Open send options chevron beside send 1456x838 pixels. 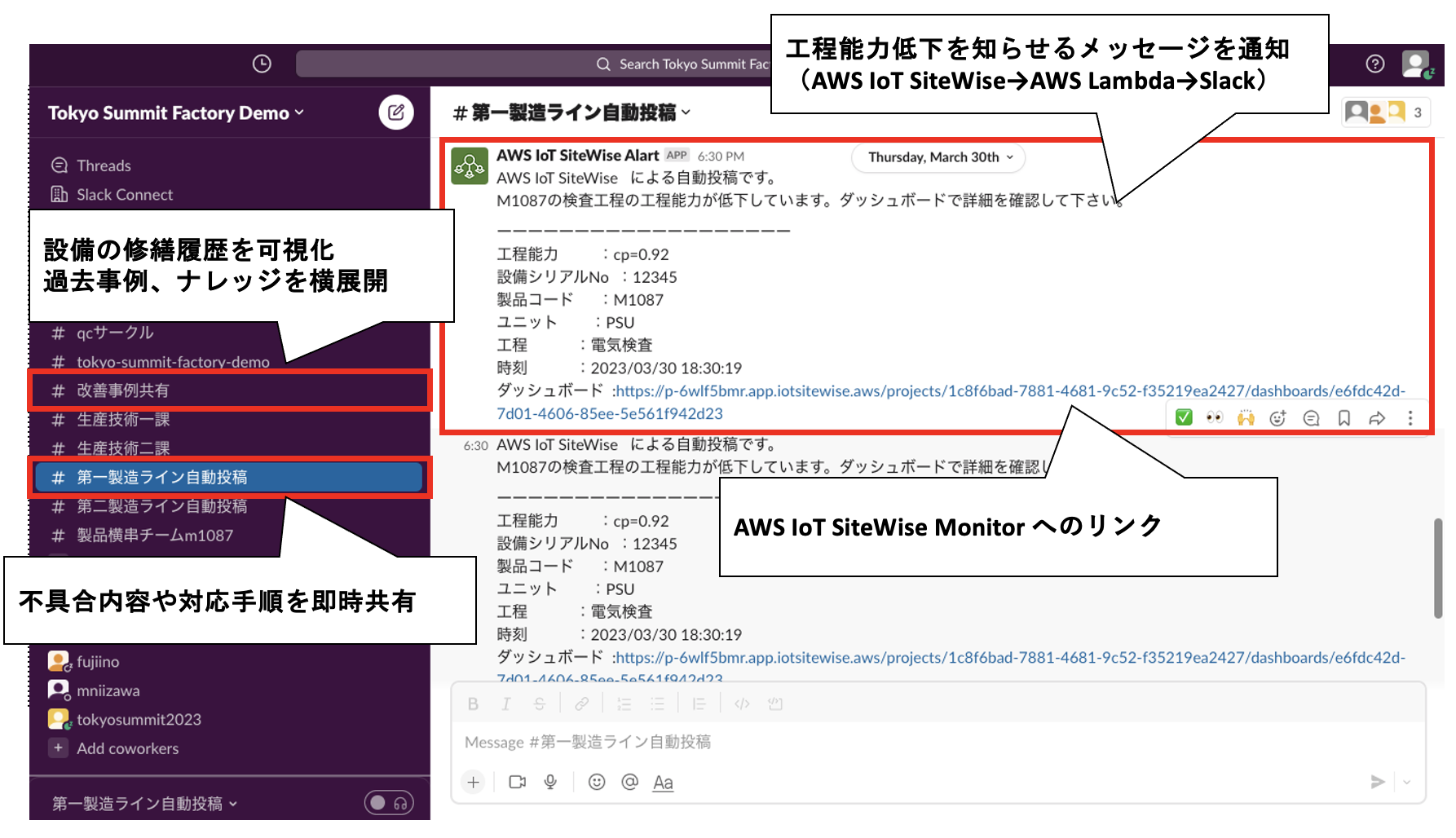(x=1407, y=783)
